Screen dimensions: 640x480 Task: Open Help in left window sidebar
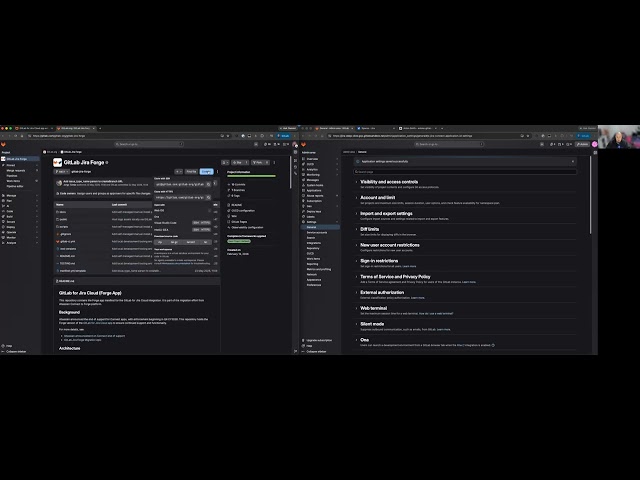(9, 346)
